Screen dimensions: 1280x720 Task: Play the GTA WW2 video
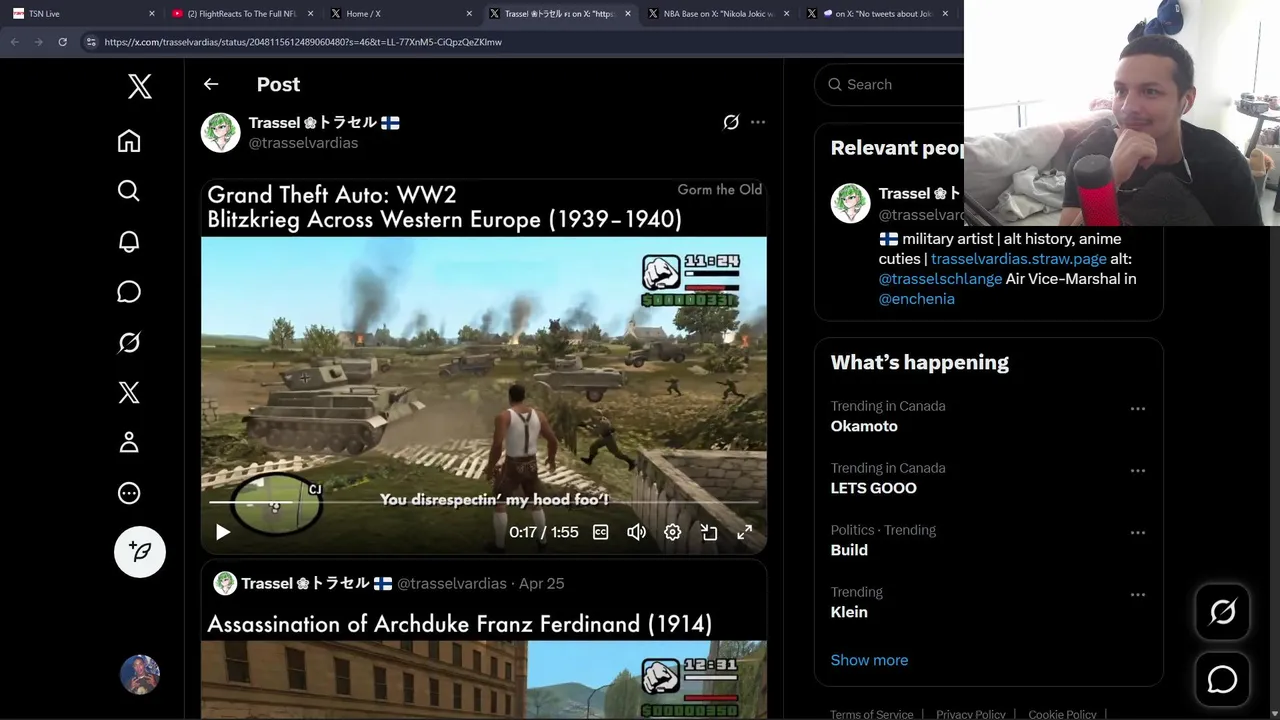tap(223, 533)
